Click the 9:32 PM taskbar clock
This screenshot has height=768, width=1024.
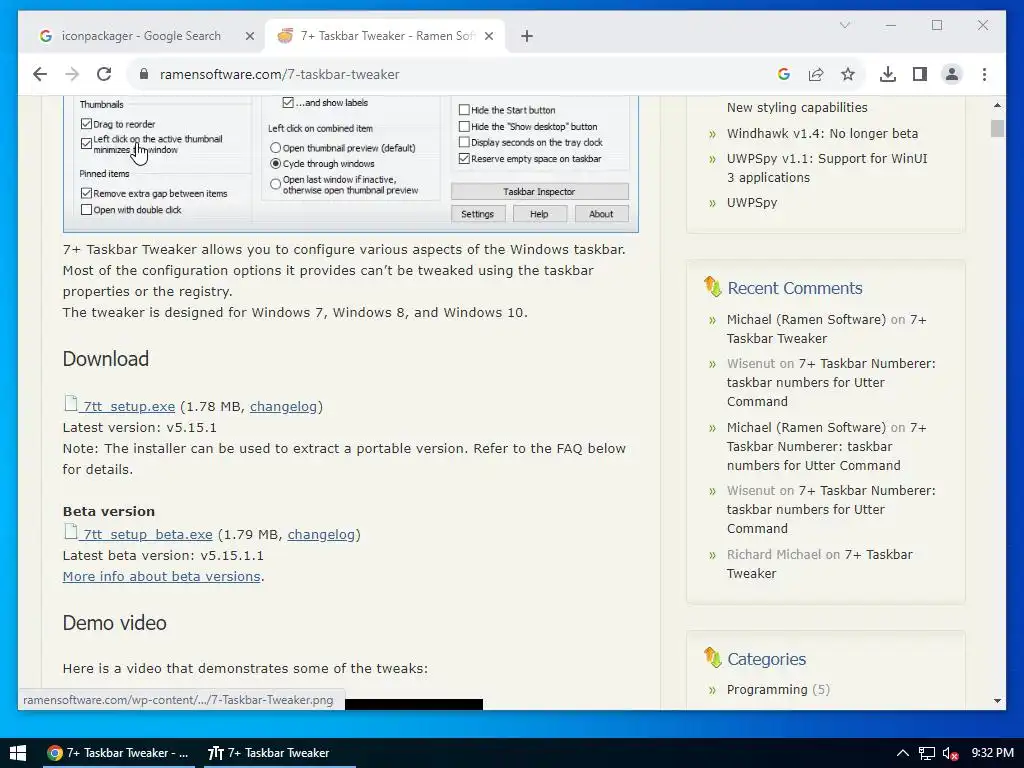tap(993, 753)
